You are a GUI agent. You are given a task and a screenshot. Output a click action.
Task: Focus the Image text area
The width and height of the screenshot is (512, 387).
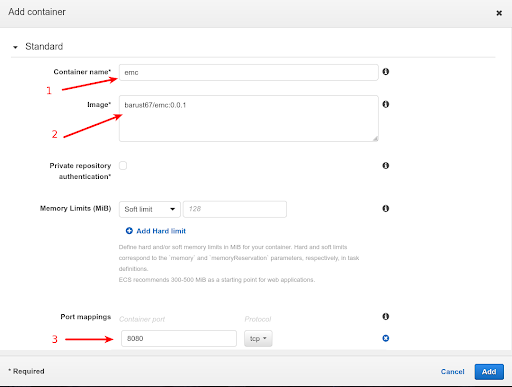point(249,118)
